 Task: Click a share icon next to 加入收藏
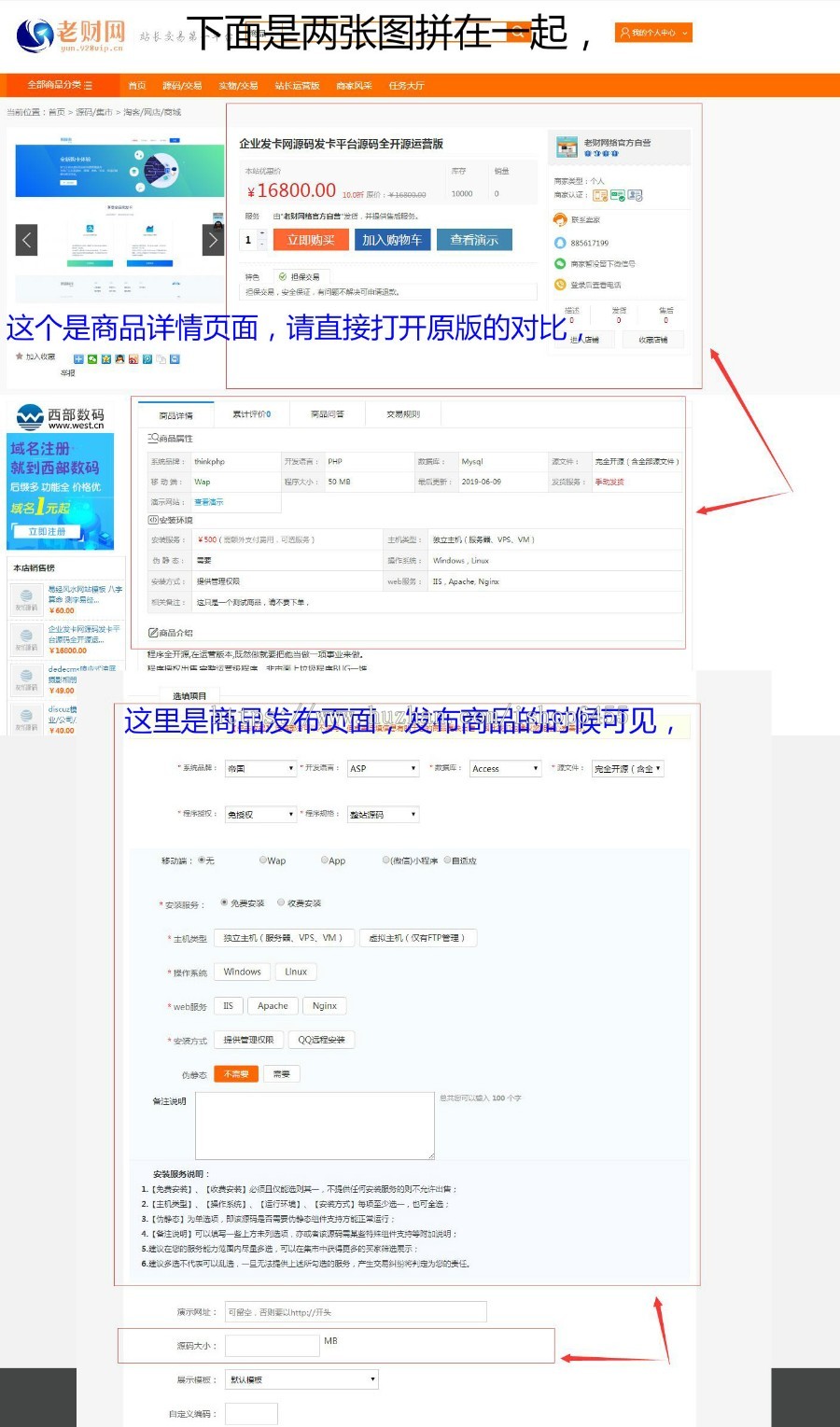[78, 358]
